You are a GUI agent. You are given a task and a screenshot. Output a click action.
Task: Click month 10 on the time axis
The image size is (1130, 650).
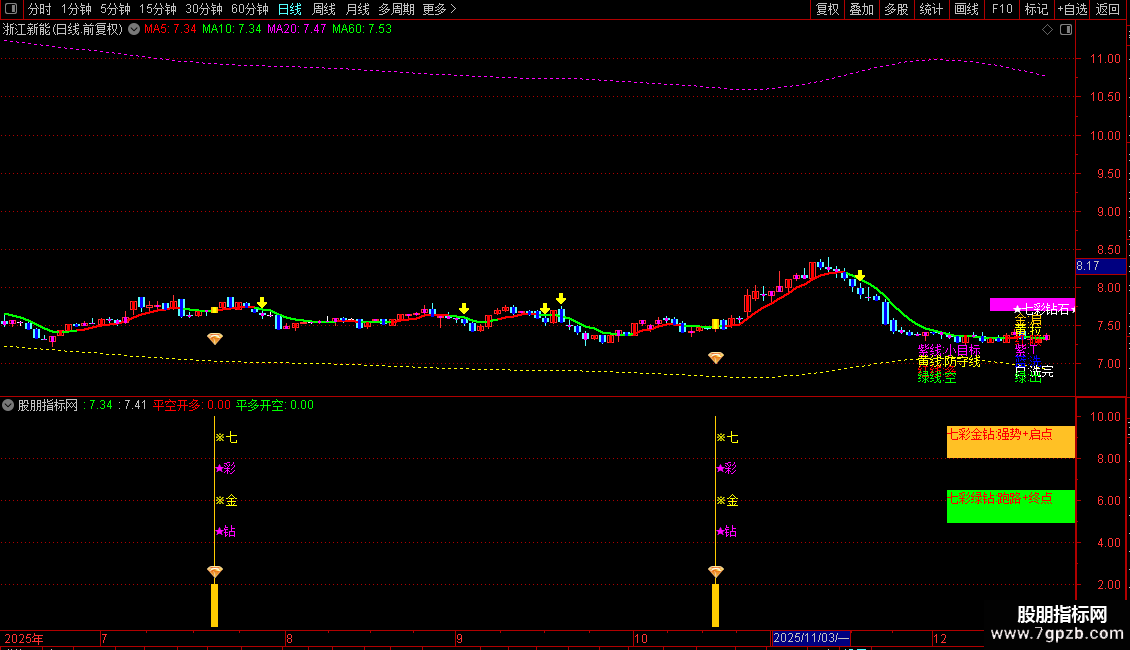pos(641,638)
